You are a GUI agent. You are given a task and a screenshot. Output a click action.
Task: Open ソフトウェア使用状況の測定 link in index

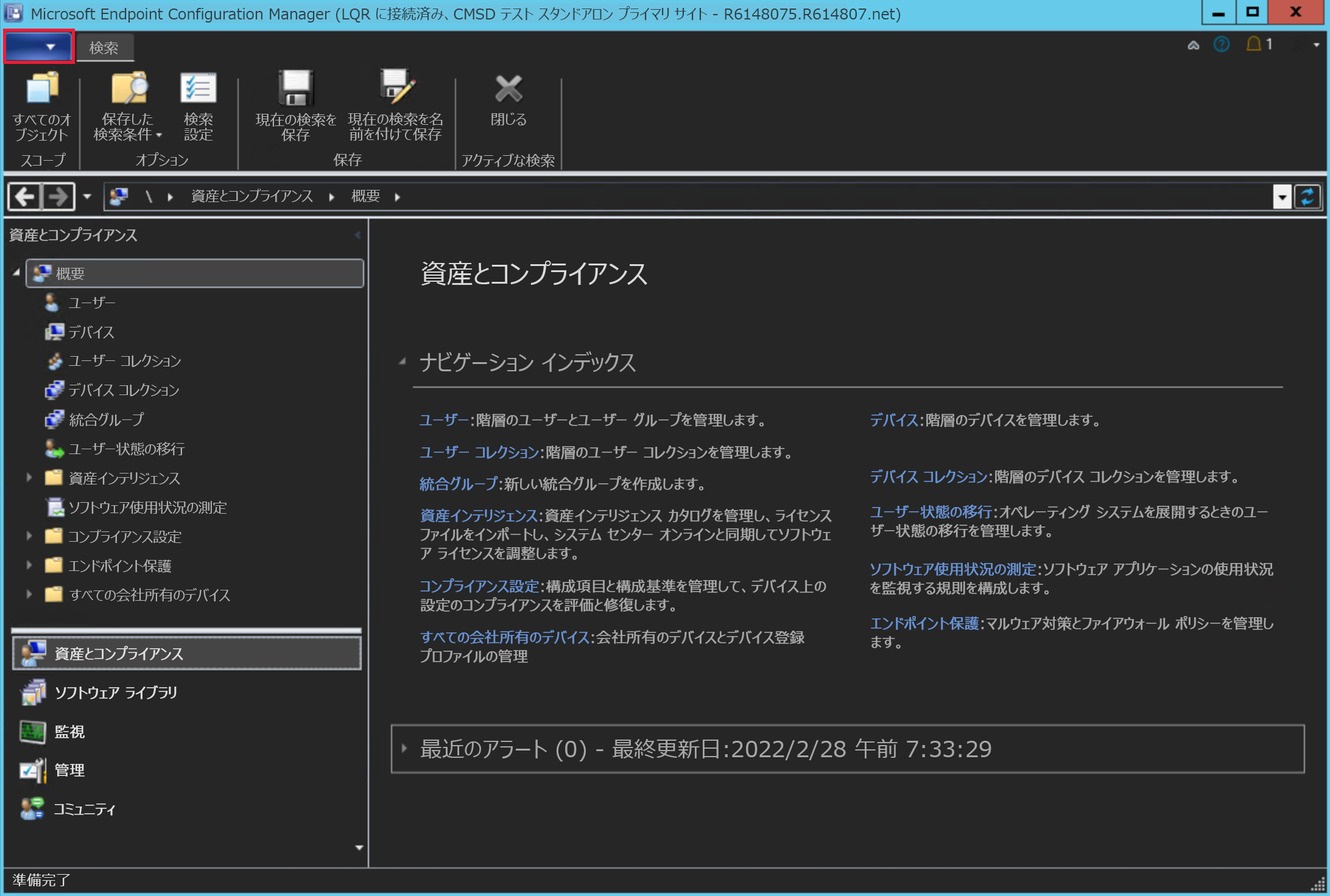coord(953,569)
